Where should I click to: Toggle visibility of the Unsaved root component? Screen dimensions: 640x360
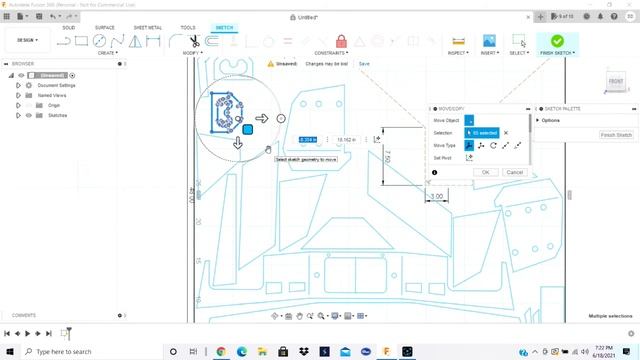pos(21,76)
